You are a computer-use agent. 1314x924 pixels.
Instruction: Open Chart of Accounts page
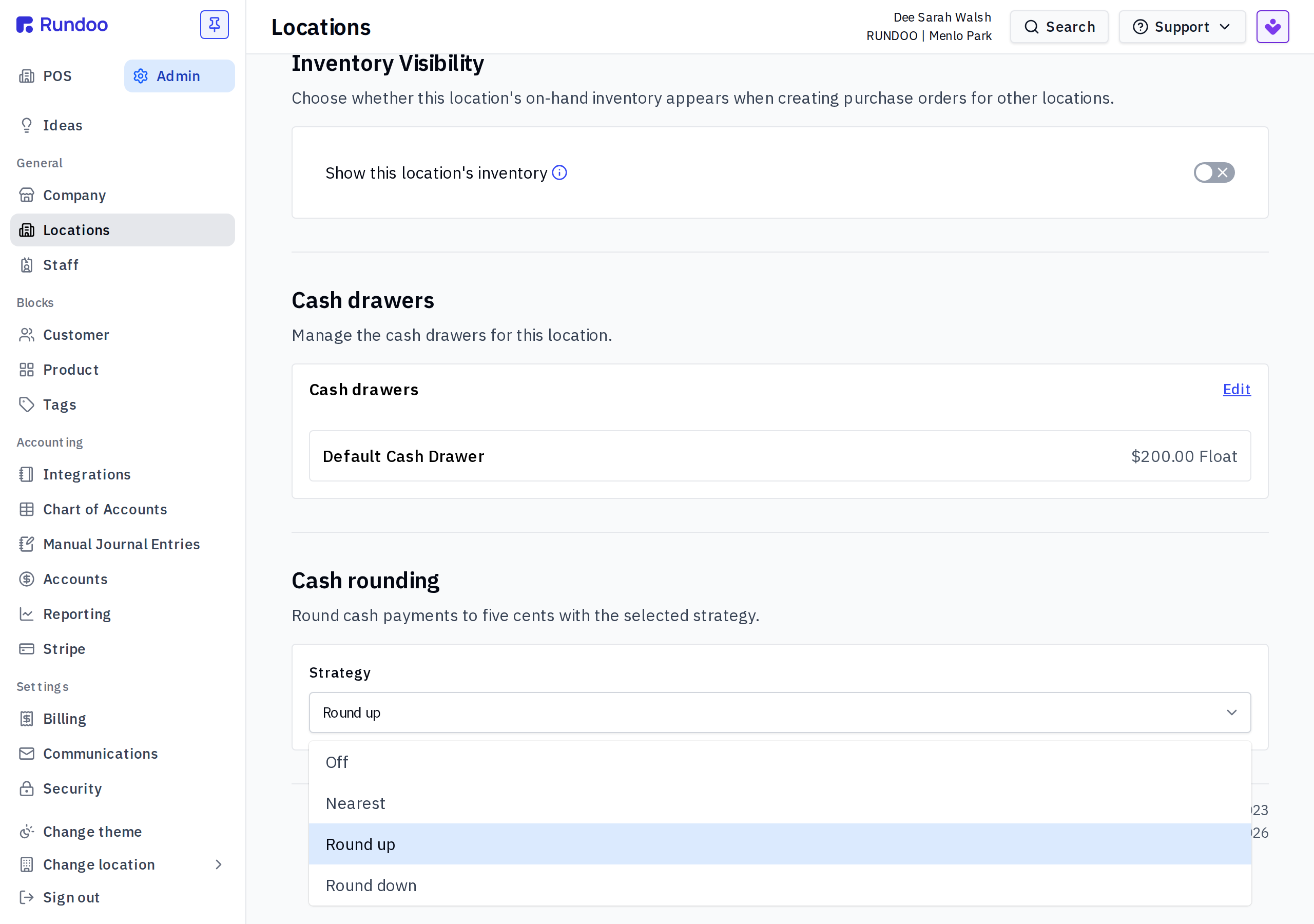[x=123, y=510]
